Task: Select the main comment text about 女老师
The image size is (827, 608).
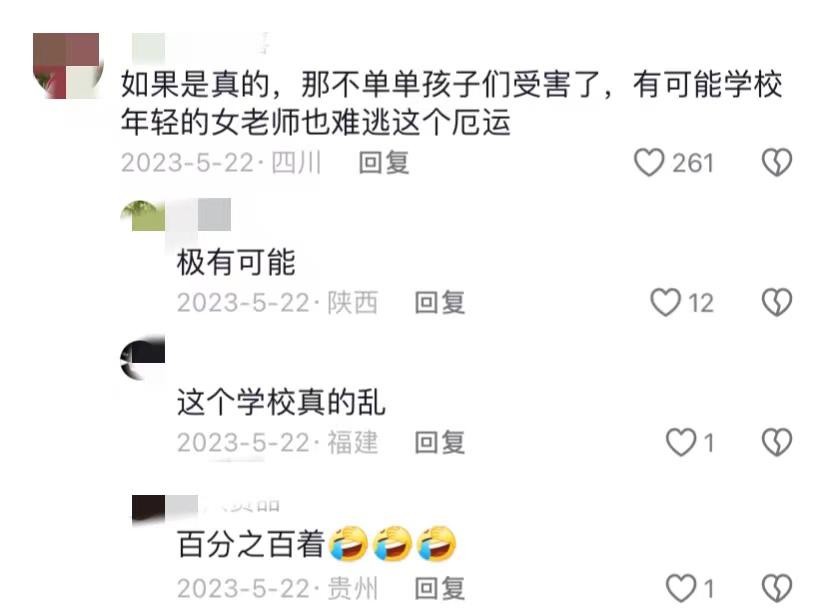Action: pos(451,103)
